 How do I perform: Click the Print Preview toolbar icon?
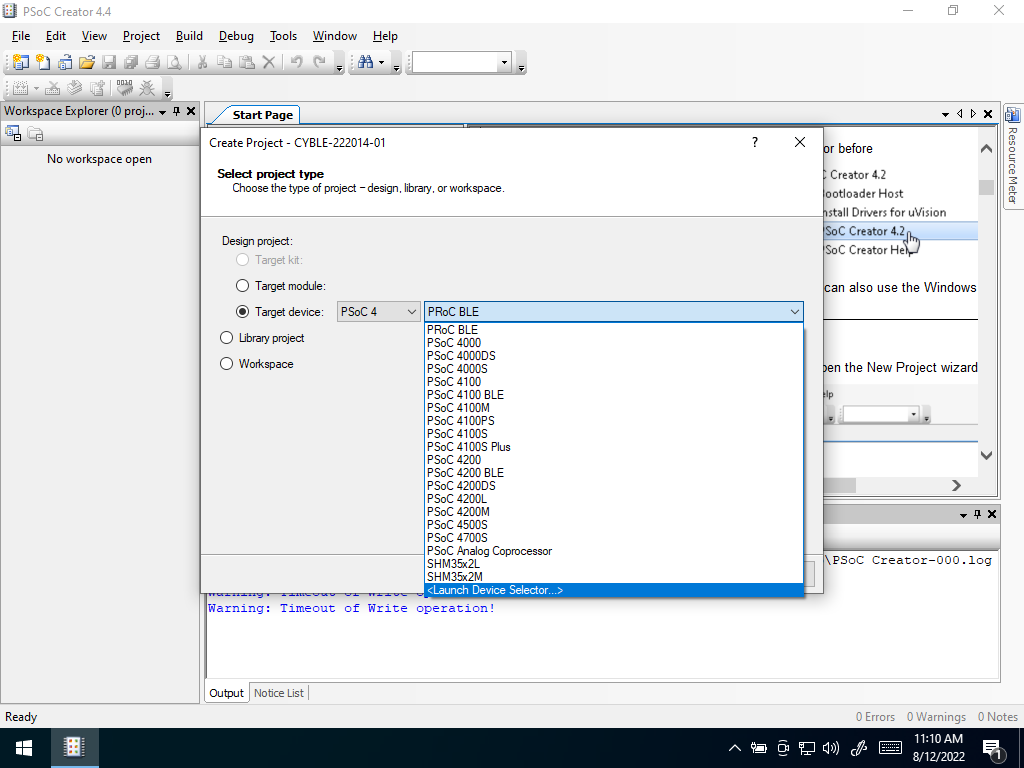(x=174, y=62)
